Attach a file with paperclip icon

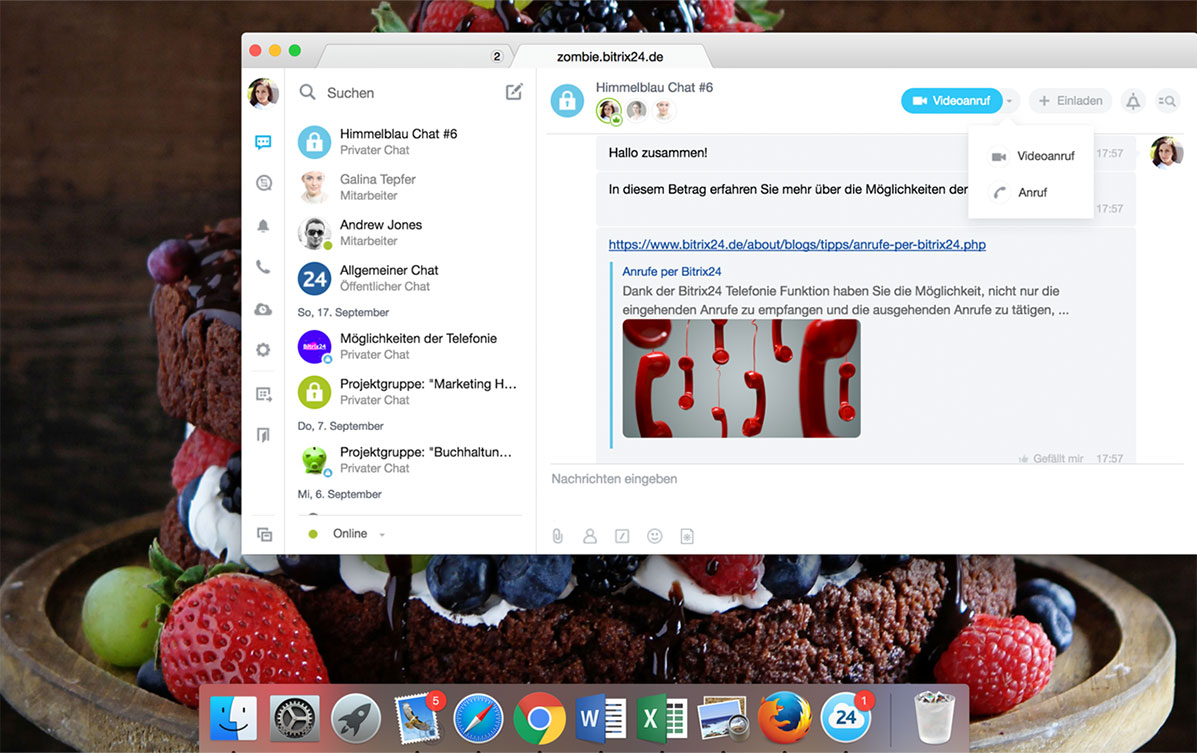point(558,536)
